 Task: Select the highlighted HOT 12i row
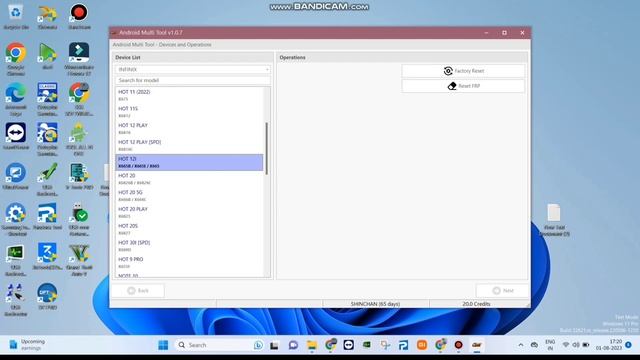[189, 162]
